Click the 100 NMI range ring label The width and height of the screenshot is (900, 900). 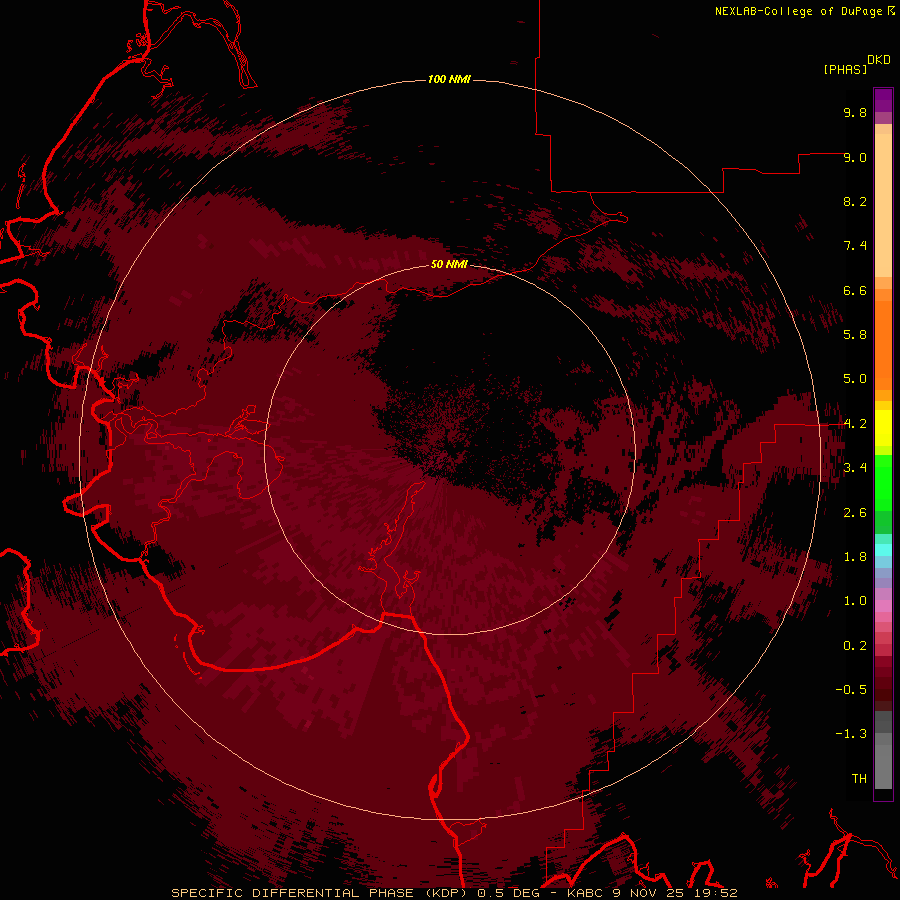[449, 79]
